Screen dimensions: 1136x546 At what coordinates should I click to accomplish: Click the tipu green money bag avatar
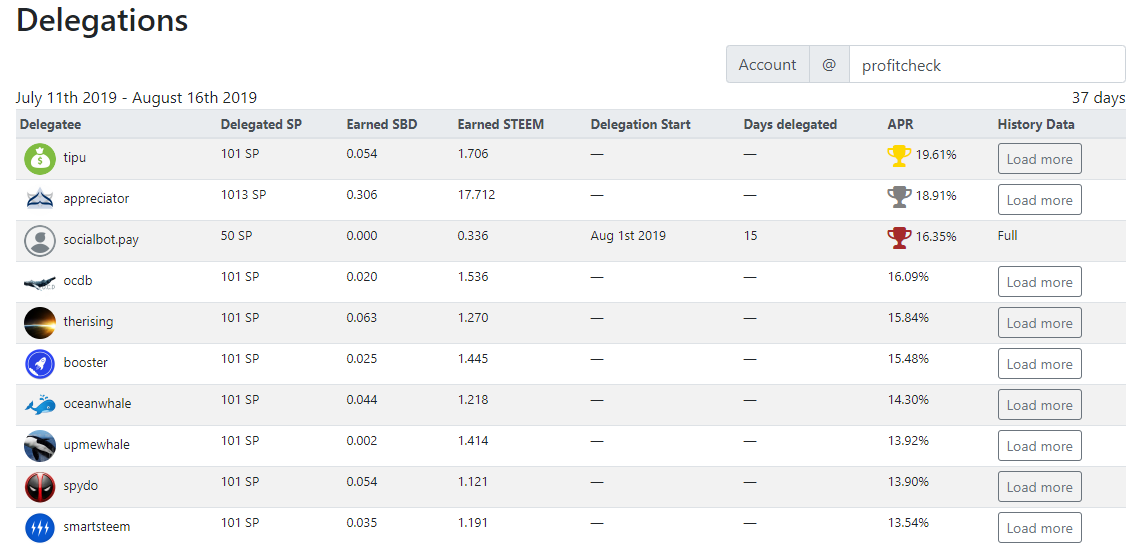[x=40, y=159]
